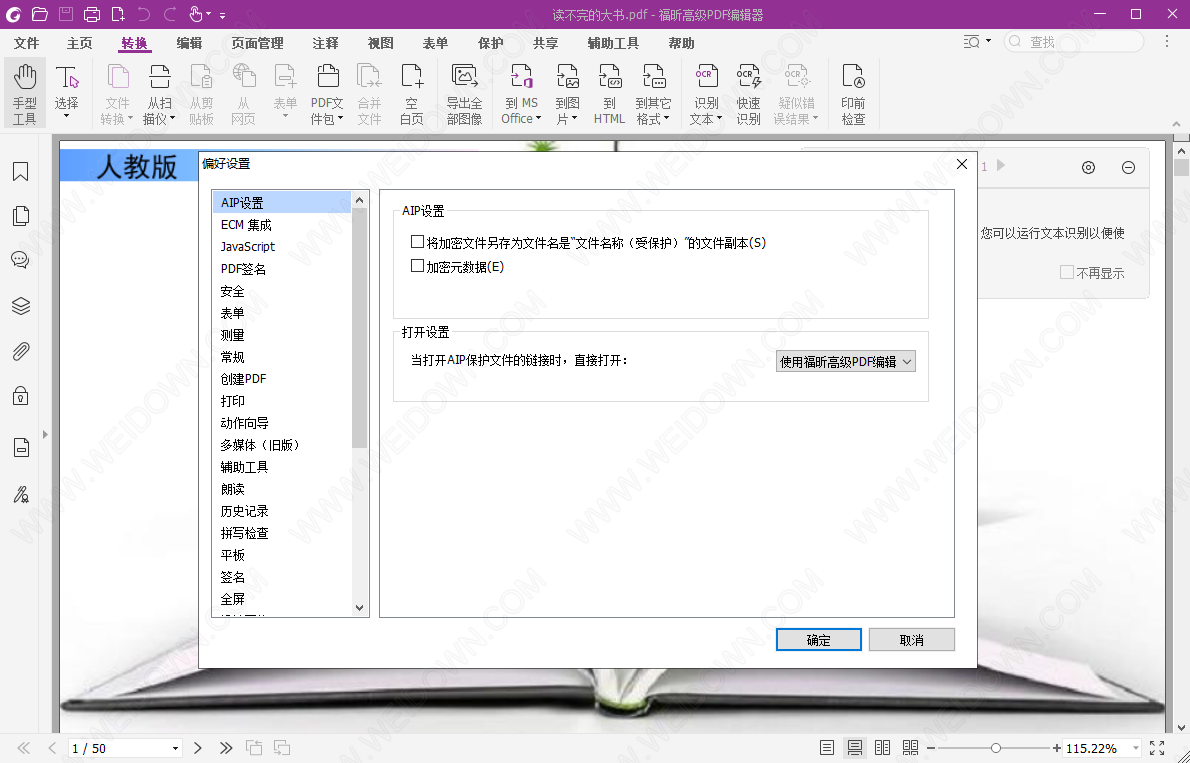Select the Hand tool (手型工具)
1190x763 pixels.
point(24,93)
